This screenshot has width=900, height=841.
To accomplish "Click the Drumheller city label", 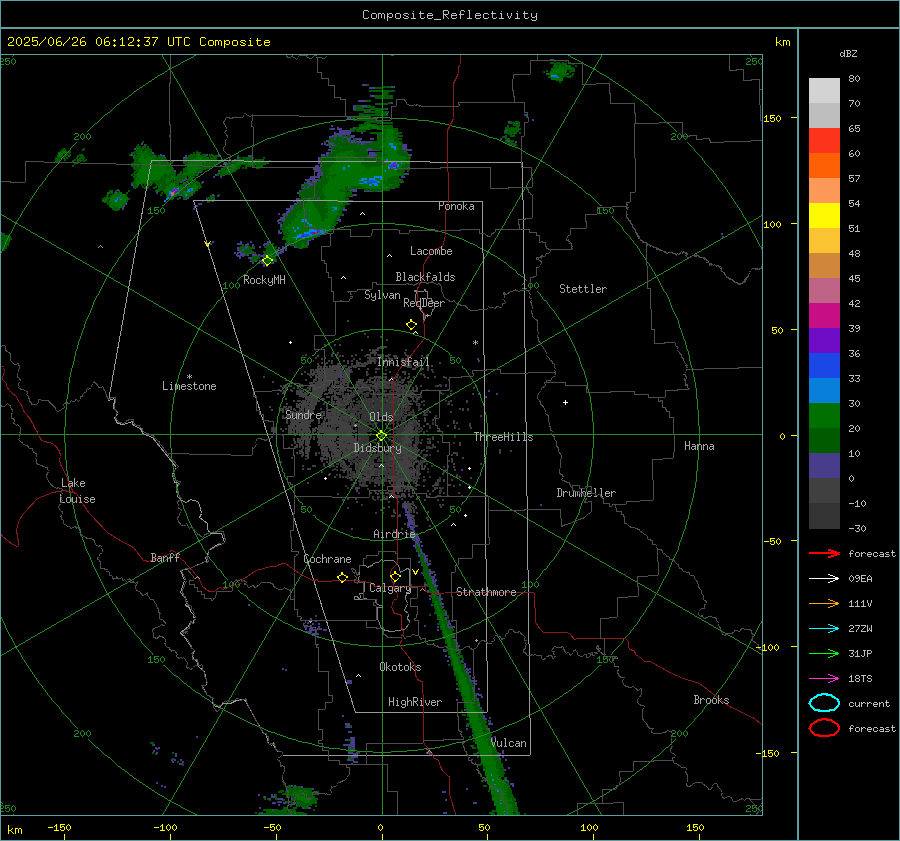I will tap(586, 493).
